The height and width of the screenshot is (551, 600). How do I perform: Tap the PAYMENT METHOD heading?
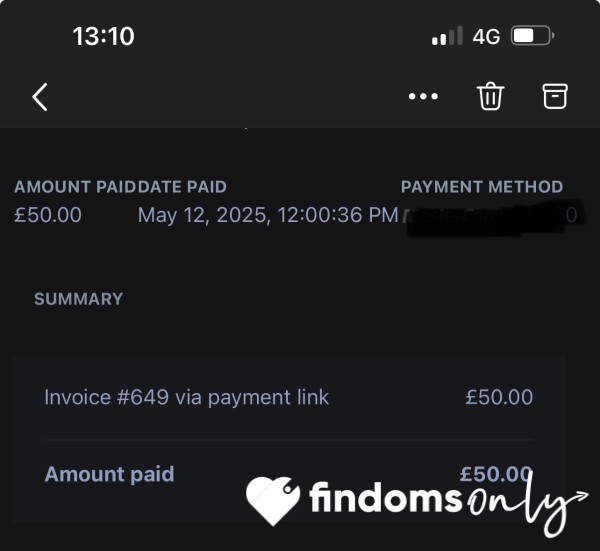point(482,187)
